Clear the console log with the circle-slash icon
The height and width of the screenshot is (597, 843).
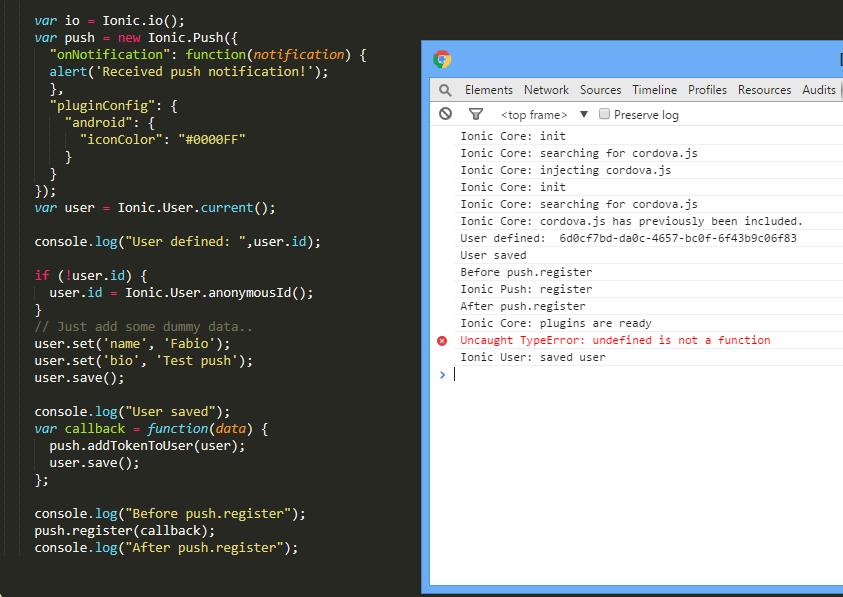click(445, 114)
